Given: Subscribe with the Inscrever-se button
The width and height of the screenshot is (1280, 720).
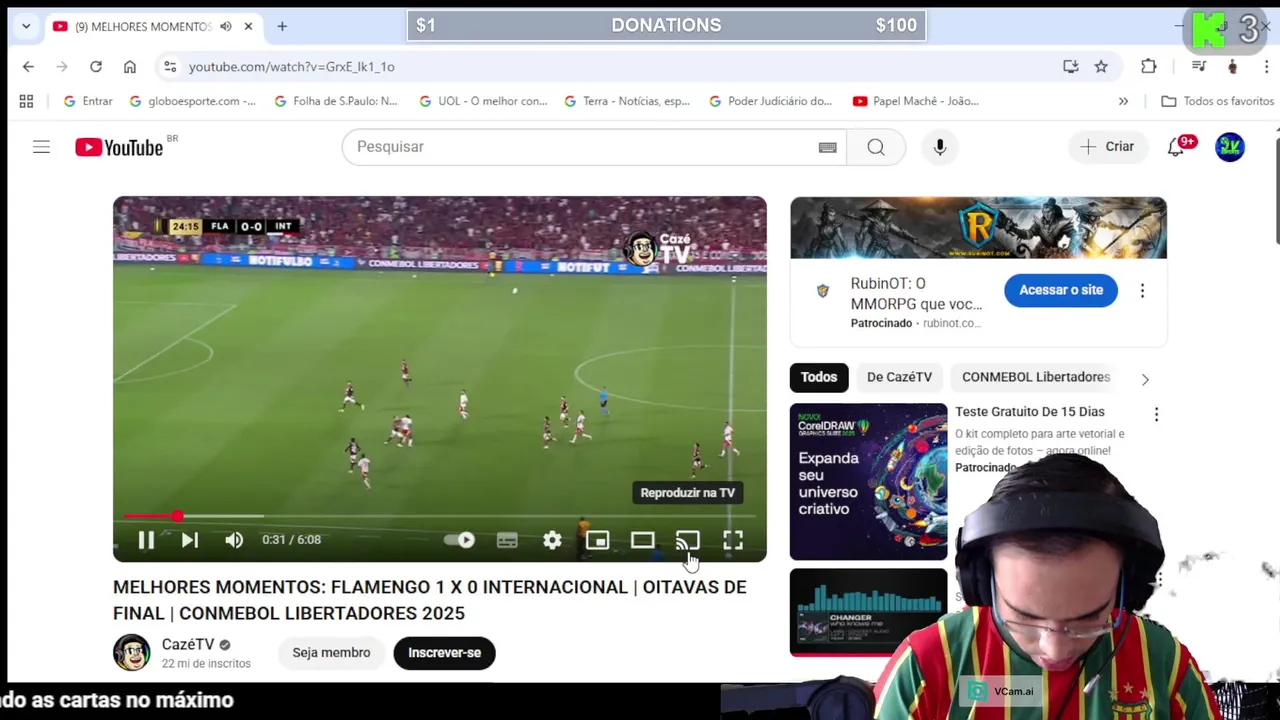Looking at the screenshot, I should [444, 653].
